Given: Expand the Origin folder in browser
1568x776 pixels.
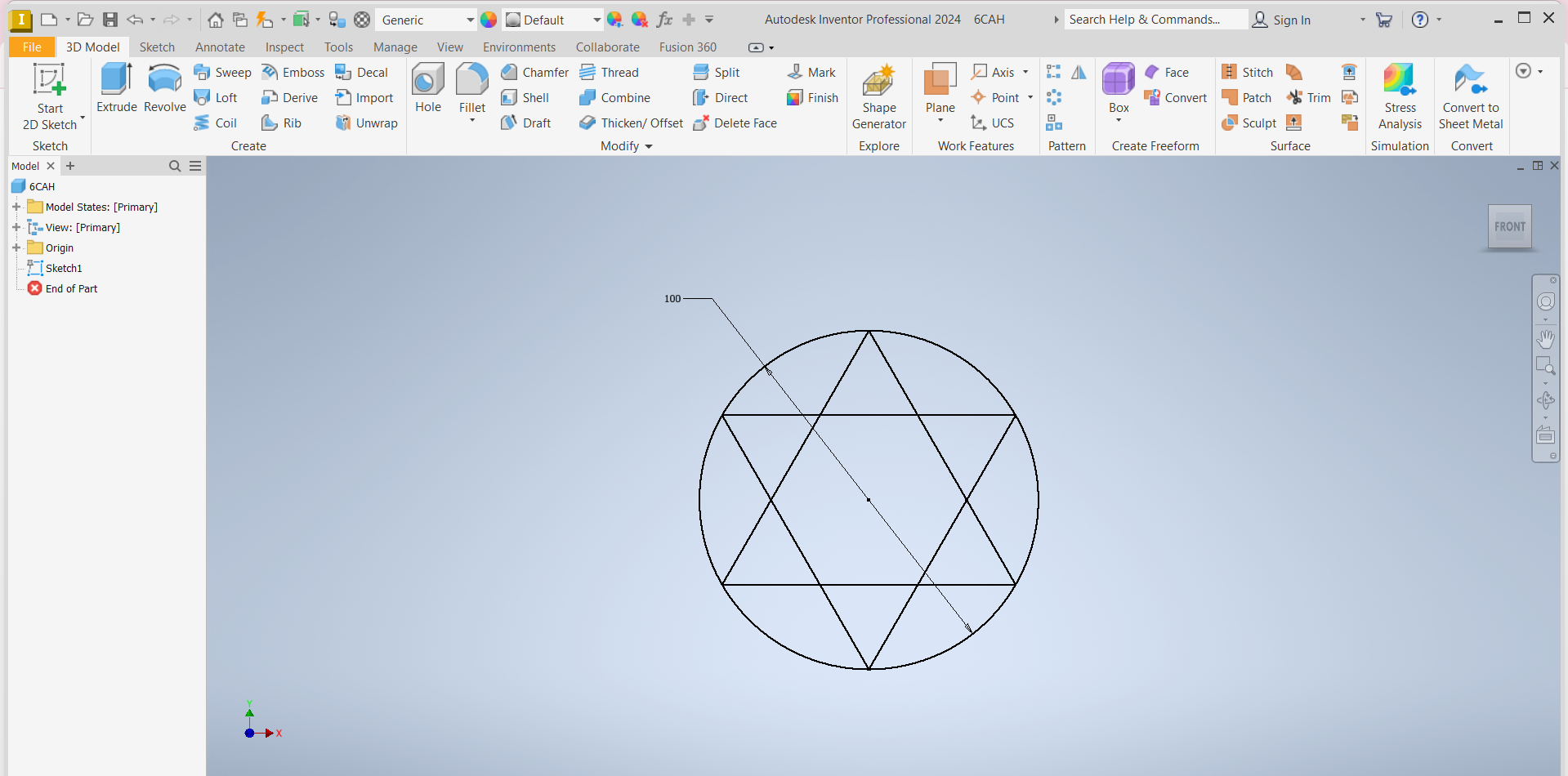Looking at the screenshot, I should point(16,248).
